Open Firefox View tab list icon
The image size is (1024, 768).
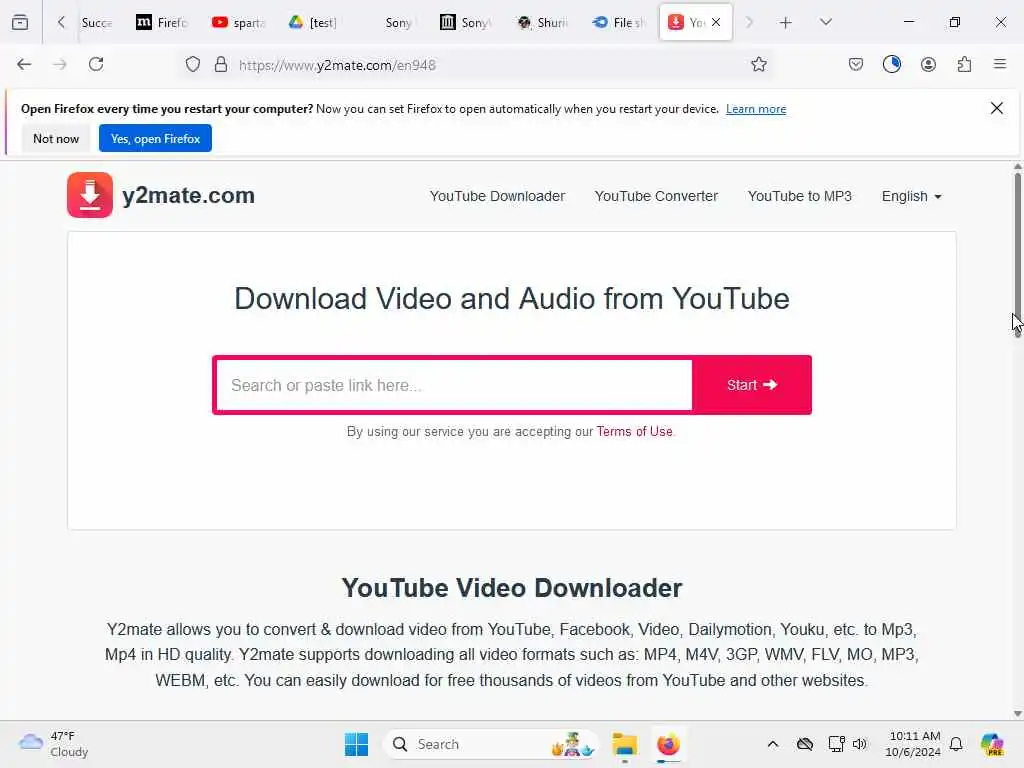tap(20, 22)
